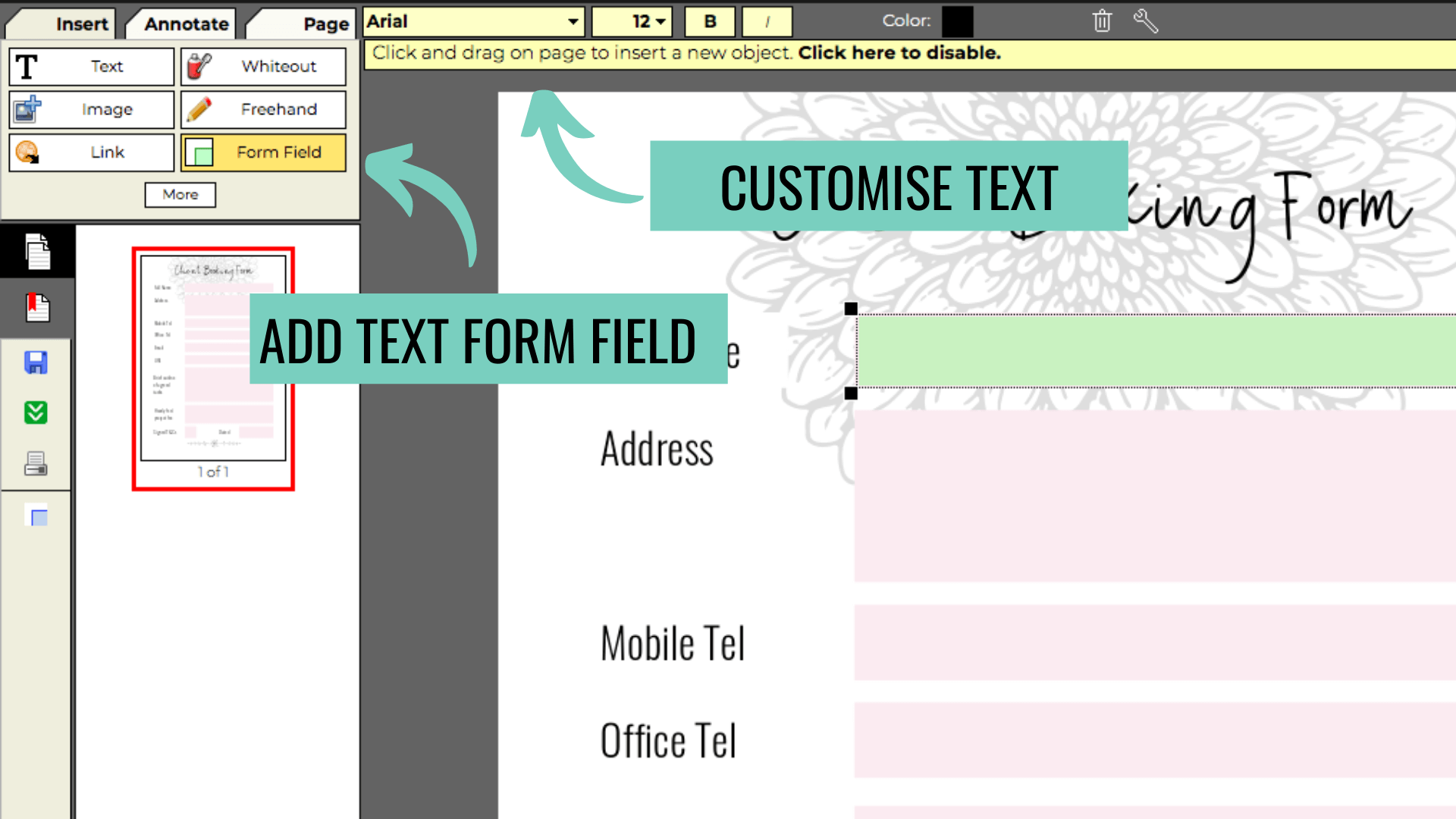Choose the Whiteout tool
This screenshot has width=1456, height=819.
click(x=263, y=67)
